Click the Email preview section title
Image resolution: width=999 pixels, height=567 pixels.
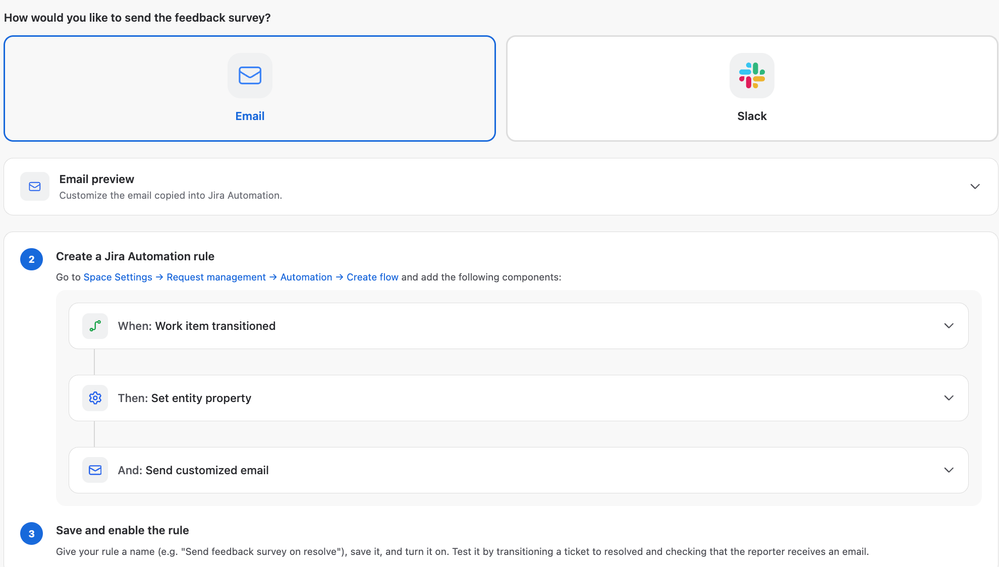(97, 179)
